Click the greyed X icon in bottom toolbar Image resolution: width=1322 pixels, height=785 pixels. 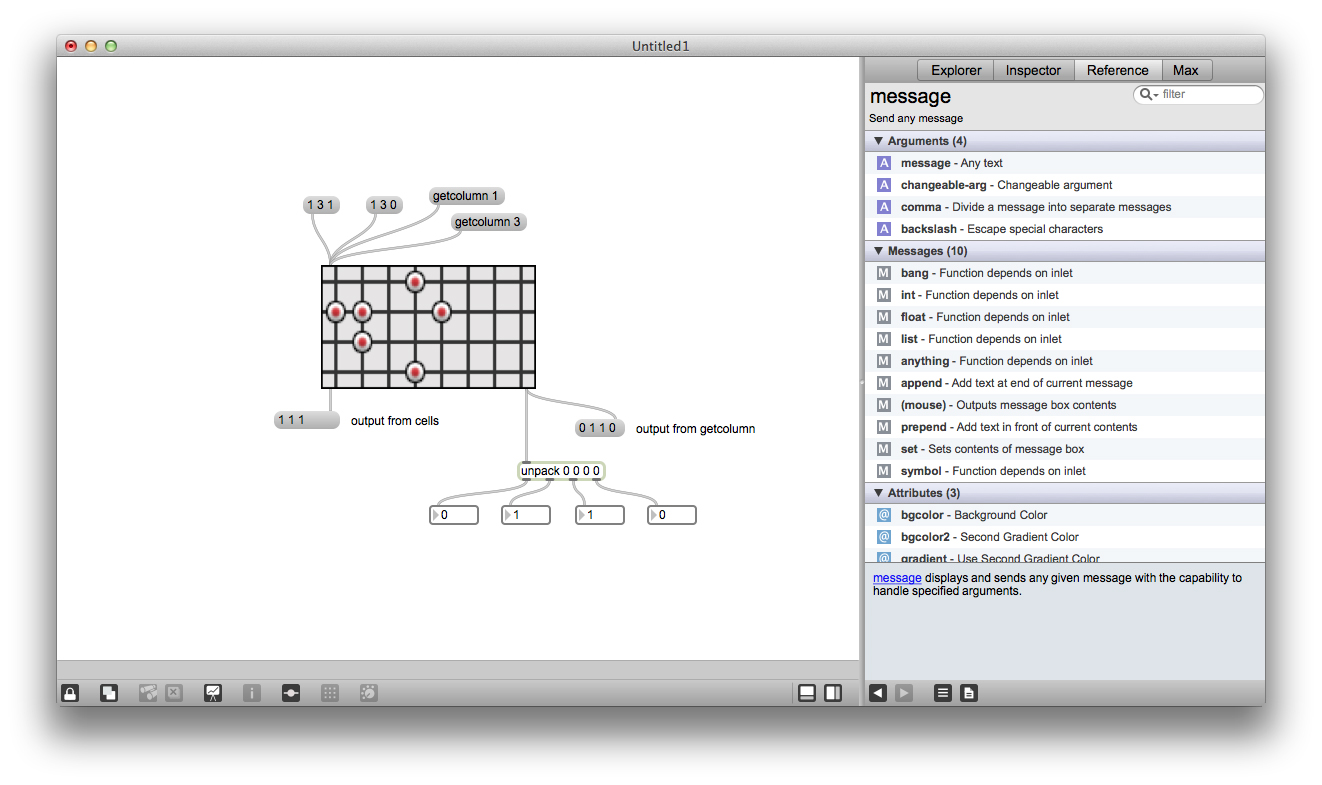(x=174, y=692)
